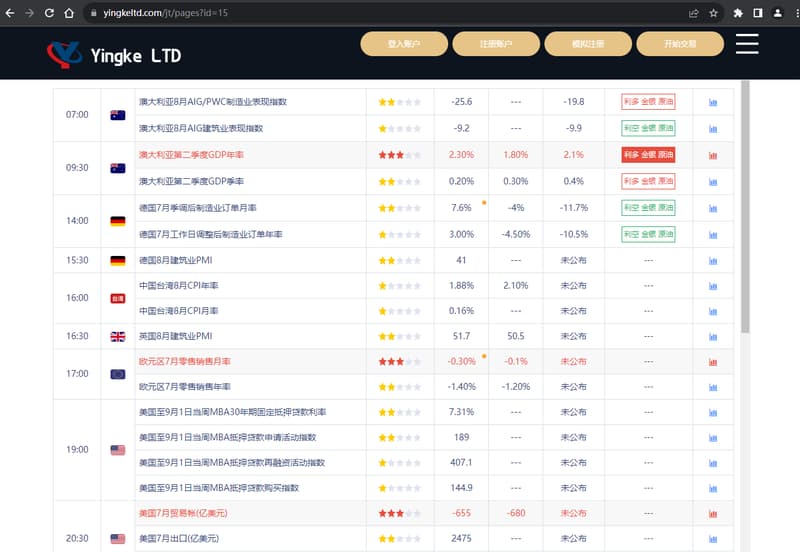Click Germany flag in 15:30 row

[118, 261]
